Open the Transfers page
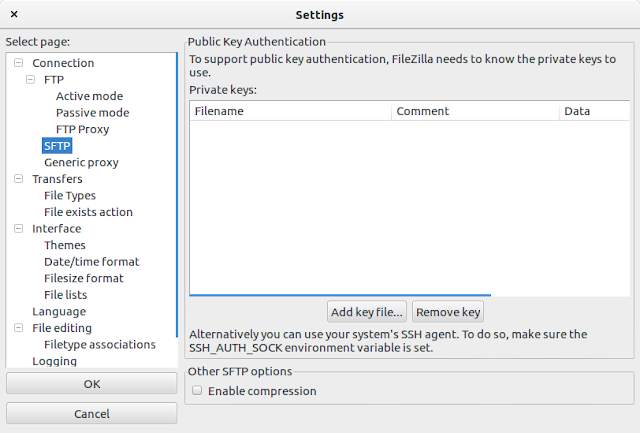 point(57,179)
